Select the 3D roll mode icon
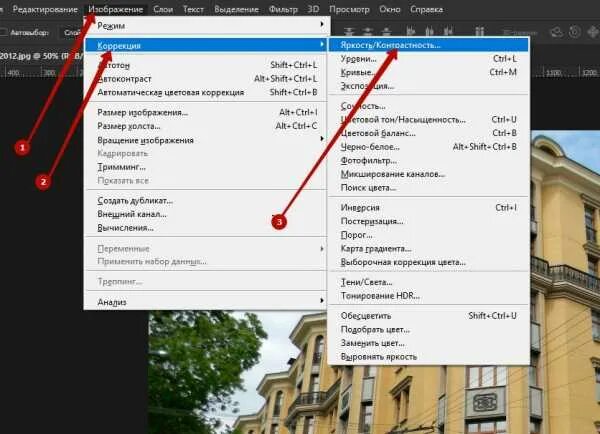This screenshot has height=434, width=600. (575, 32)
